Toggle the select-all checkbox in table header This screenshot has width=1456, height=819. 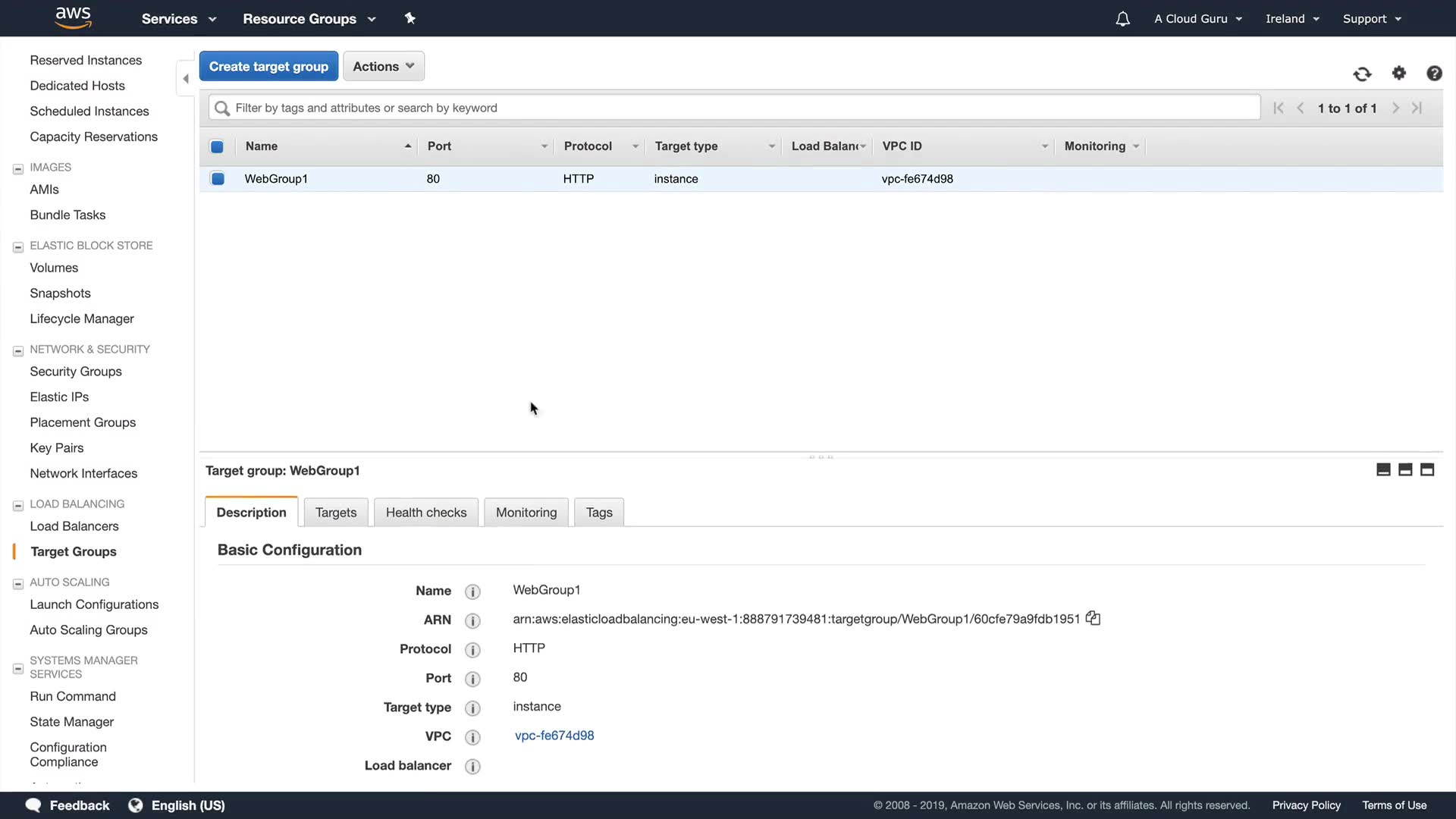pos(217,146)
